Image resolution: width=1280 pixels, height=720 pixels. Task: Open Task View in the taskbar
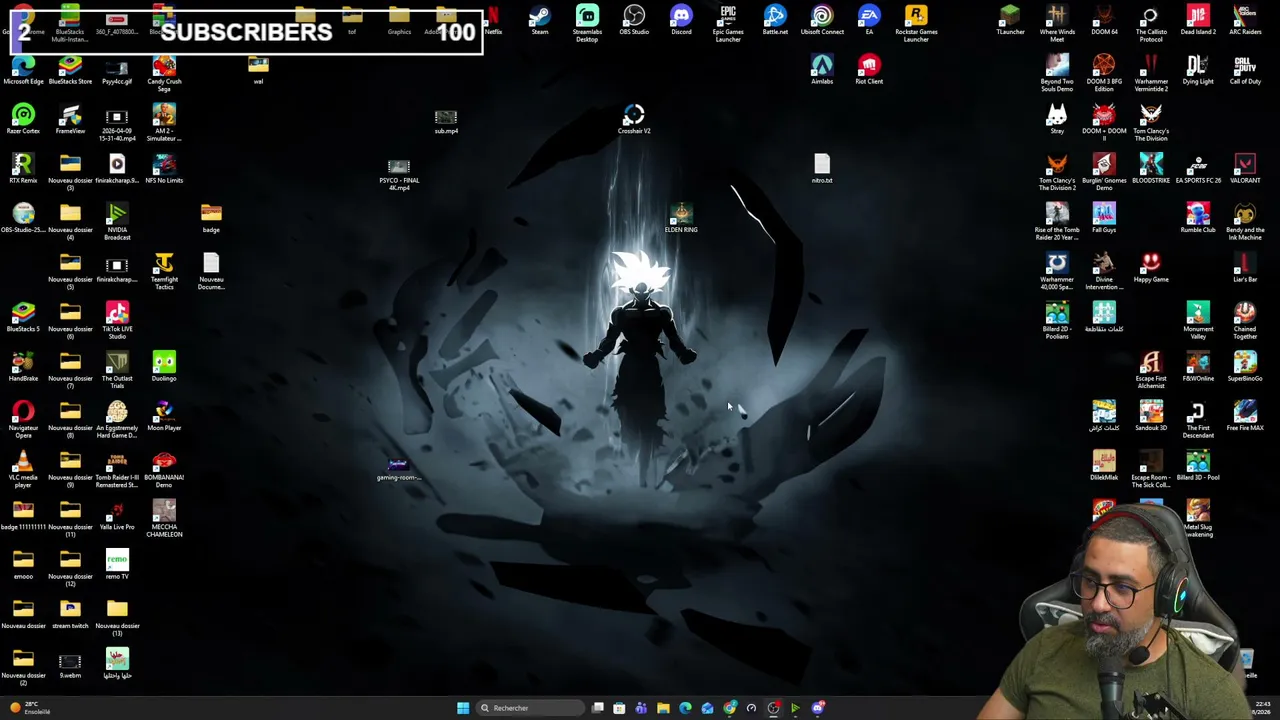(597, 708)
